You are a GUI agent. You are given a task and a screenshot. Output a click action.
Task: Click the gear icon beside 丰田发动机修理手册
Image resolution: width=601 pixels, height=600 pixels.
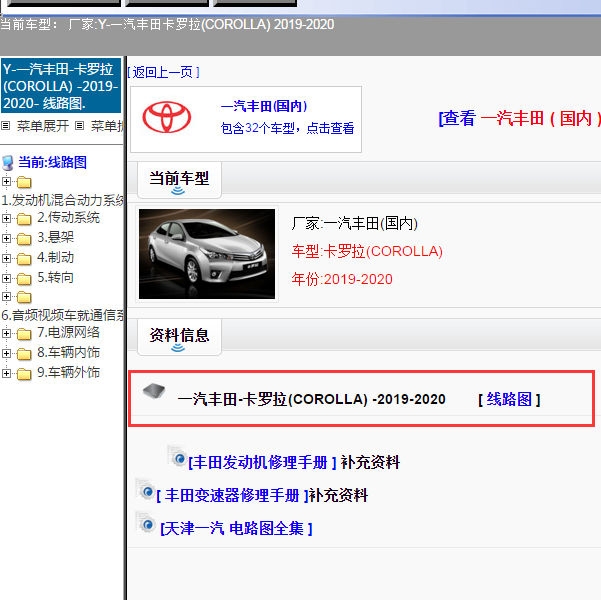coord(177,456)
